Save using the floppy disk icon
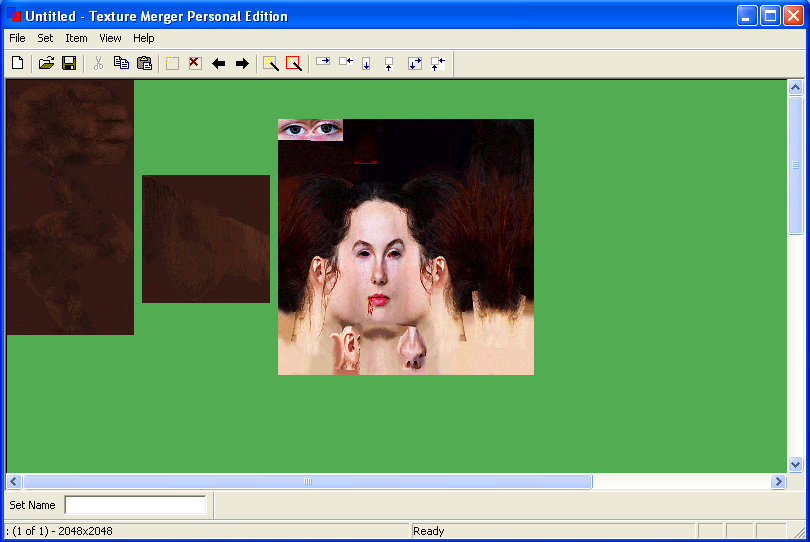 (69, 63)
